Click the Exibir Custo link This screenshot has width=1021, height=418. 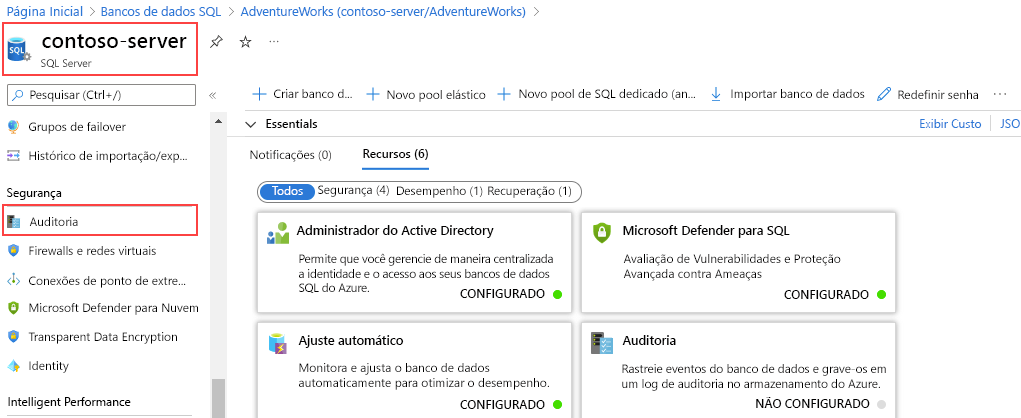[950, 124]
